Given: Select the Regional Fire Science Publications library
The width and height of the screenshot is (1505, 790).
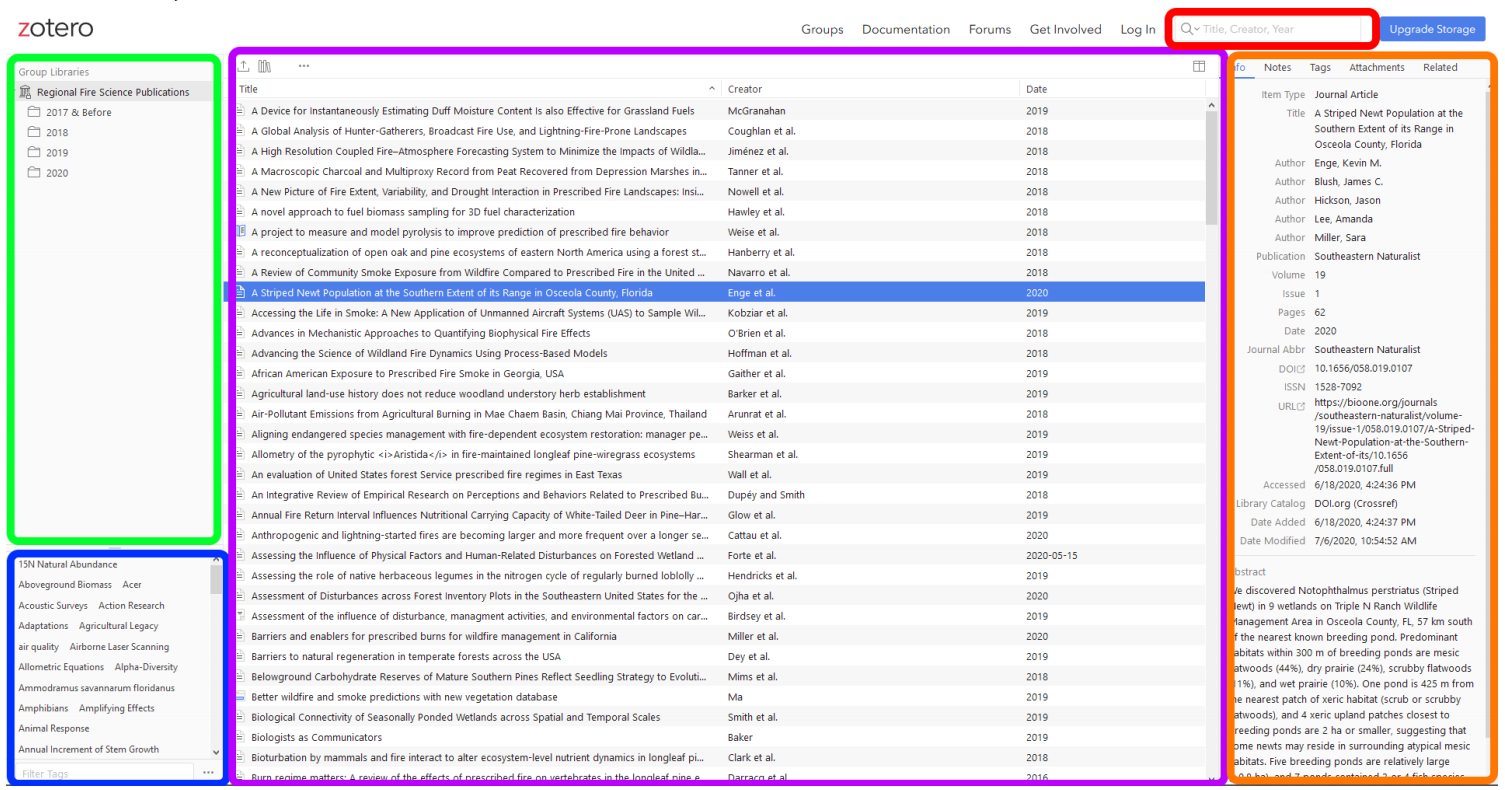Looking at the screenshot, I should click(114, 92).
